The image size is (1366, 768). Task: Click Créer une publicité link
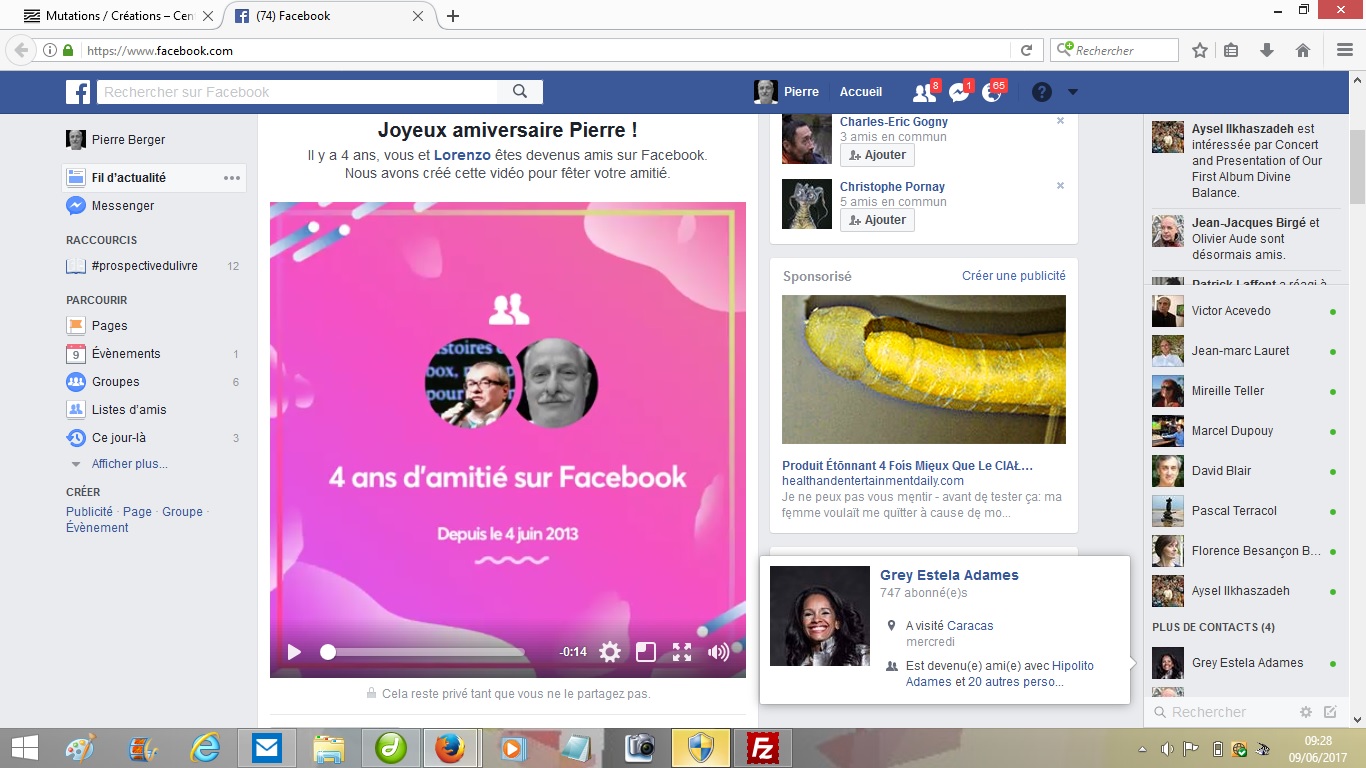[x=1014, y=276]
